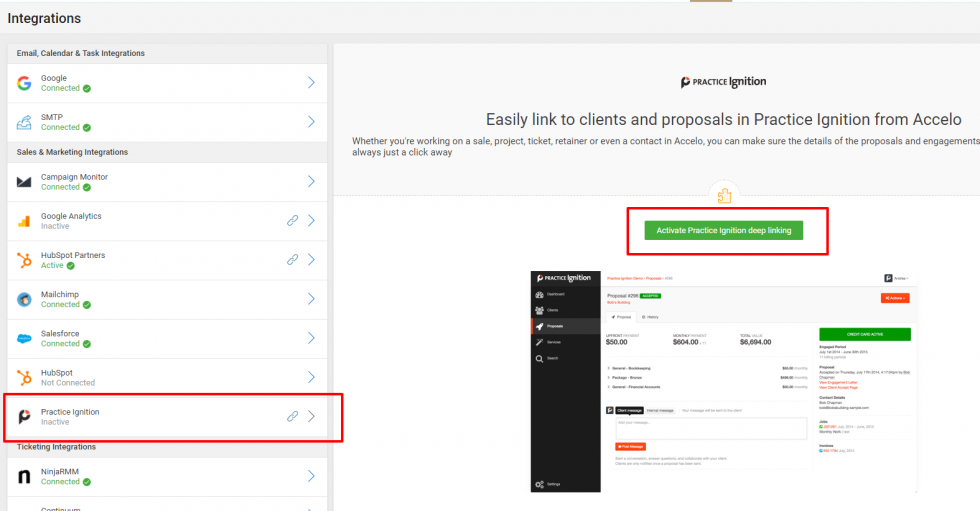Click the HubSpot Partners sprocket icon
This screenshot has height=511, width=980.
[24, 260]
